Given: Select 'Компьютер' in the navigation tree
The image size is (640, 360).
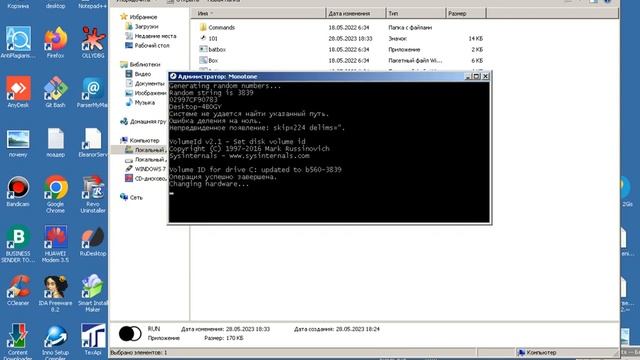Looking at the screenshot, I should pyautogui.click(x=140, y=140).
